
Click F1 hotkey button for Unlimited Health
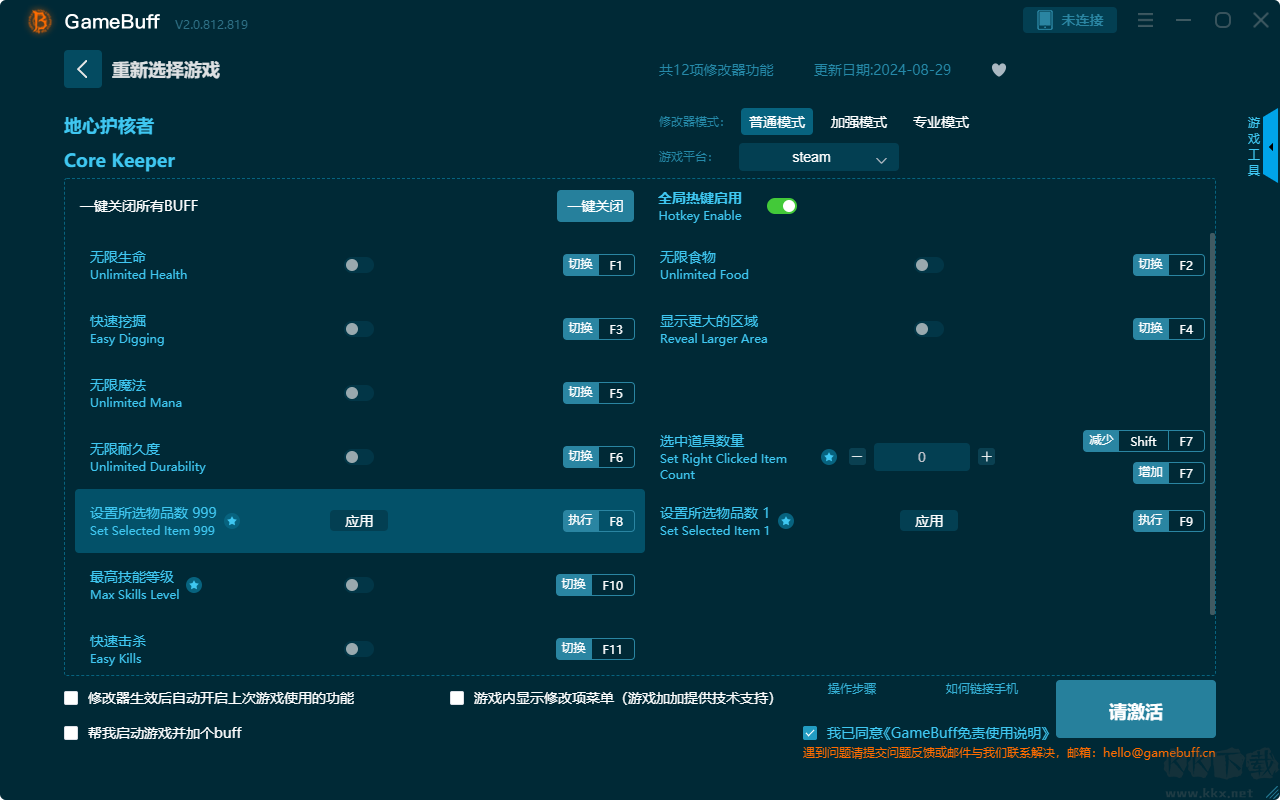click(599, 265)
